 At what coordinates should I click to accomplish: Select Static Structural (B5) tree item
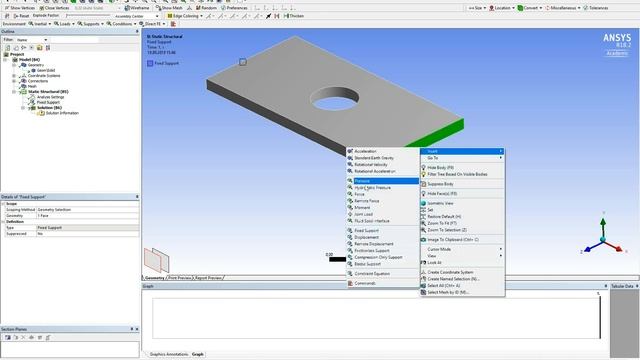tap(48, 91)
